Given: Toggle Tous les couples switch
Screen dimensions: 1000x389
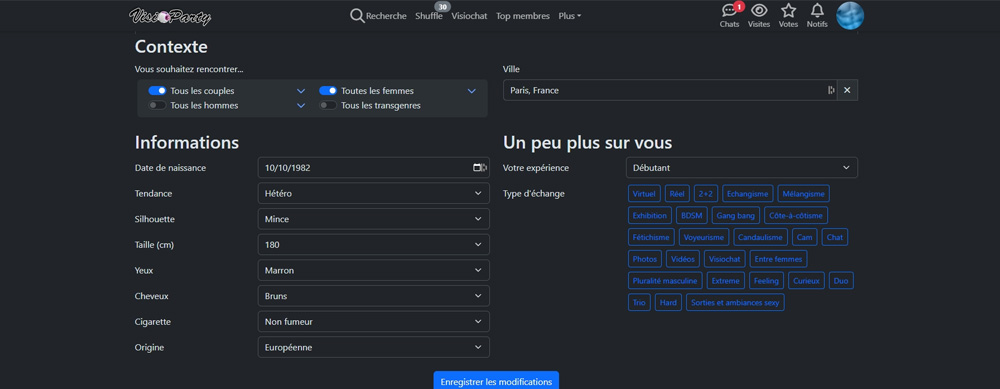Looking at the screenshot, I should 158,91.
